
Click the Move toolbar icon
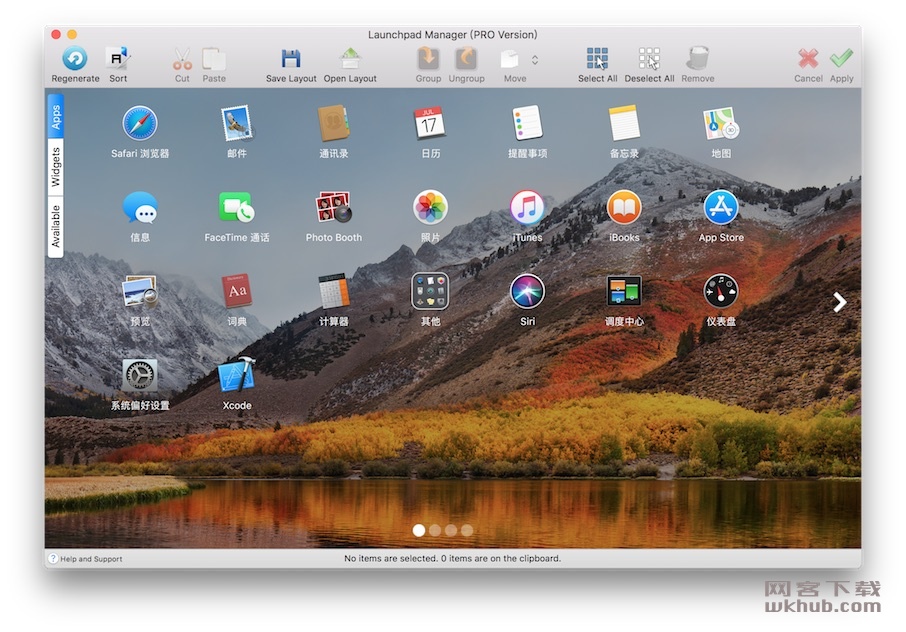pos(510,59)
